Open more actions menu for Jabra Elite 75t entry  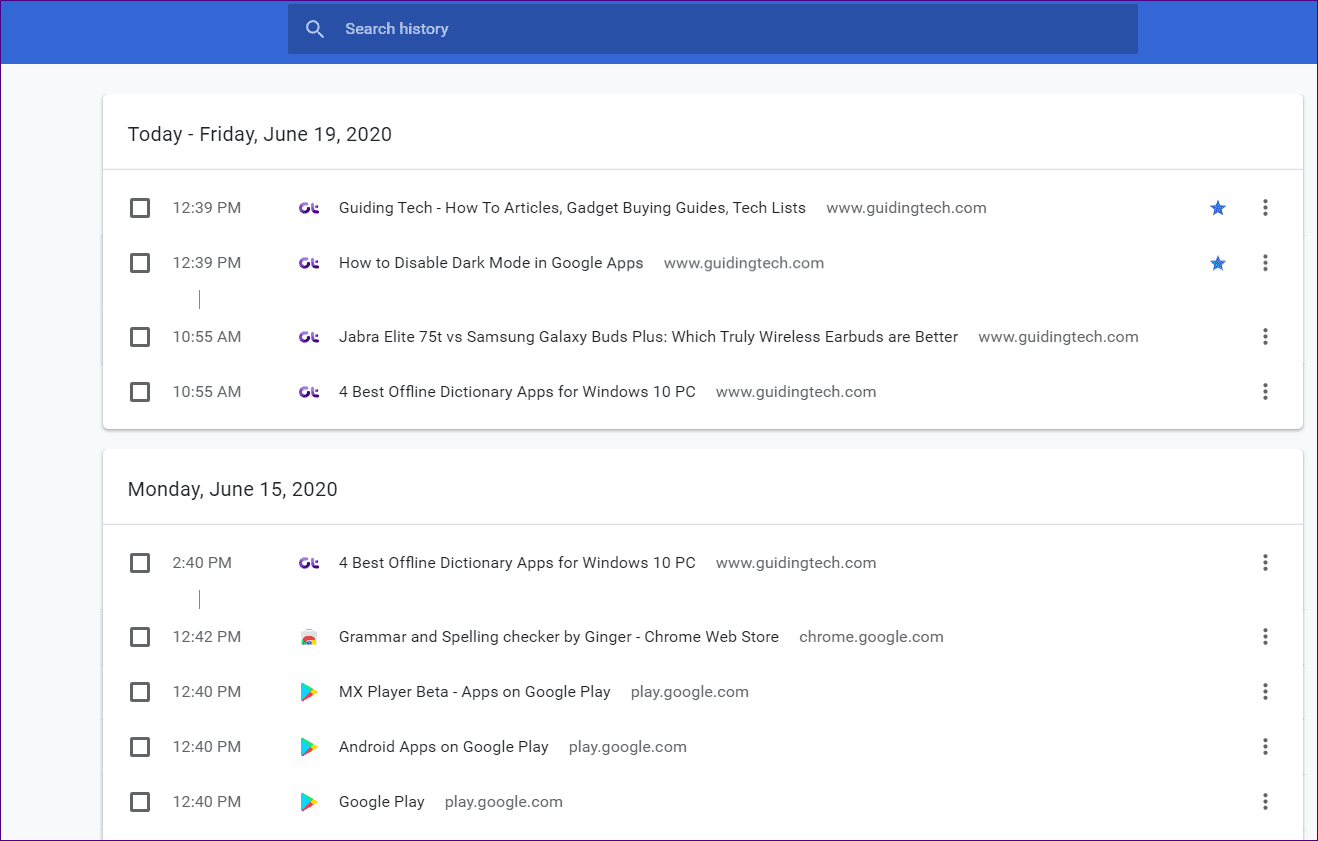click(1265, 337)
